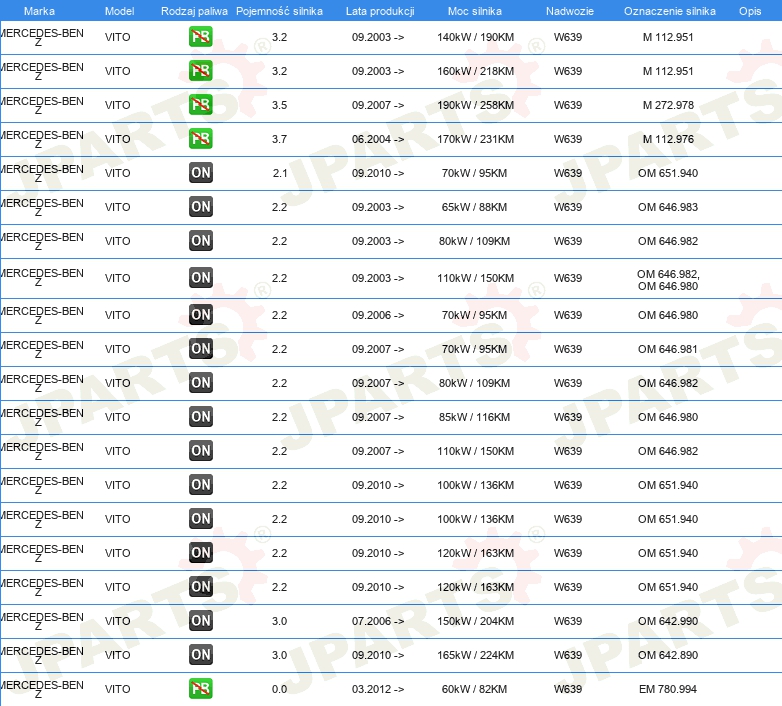Click the ON diesel icon for engine OM 646.981

(x=200, y=349)
